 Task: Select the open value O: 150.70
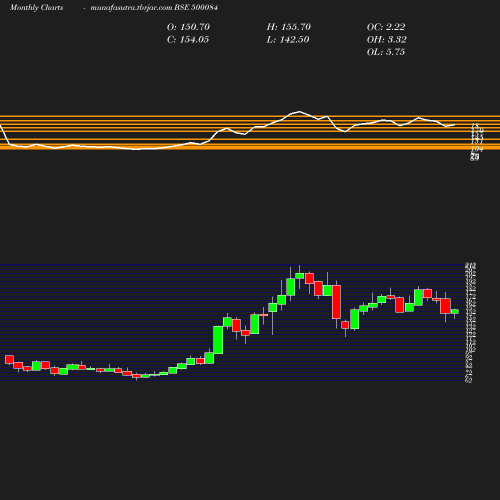click(188, 27)
